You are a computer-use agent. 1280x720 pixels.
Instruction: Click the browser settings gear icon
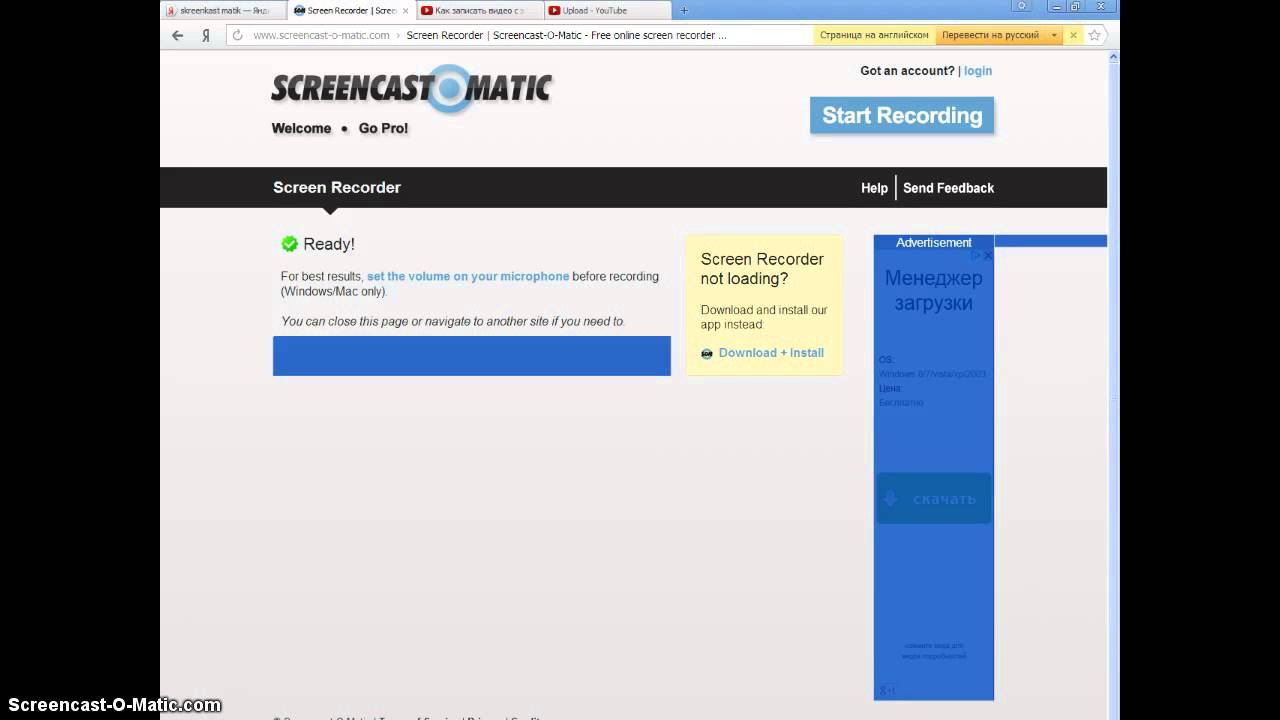1022,7
